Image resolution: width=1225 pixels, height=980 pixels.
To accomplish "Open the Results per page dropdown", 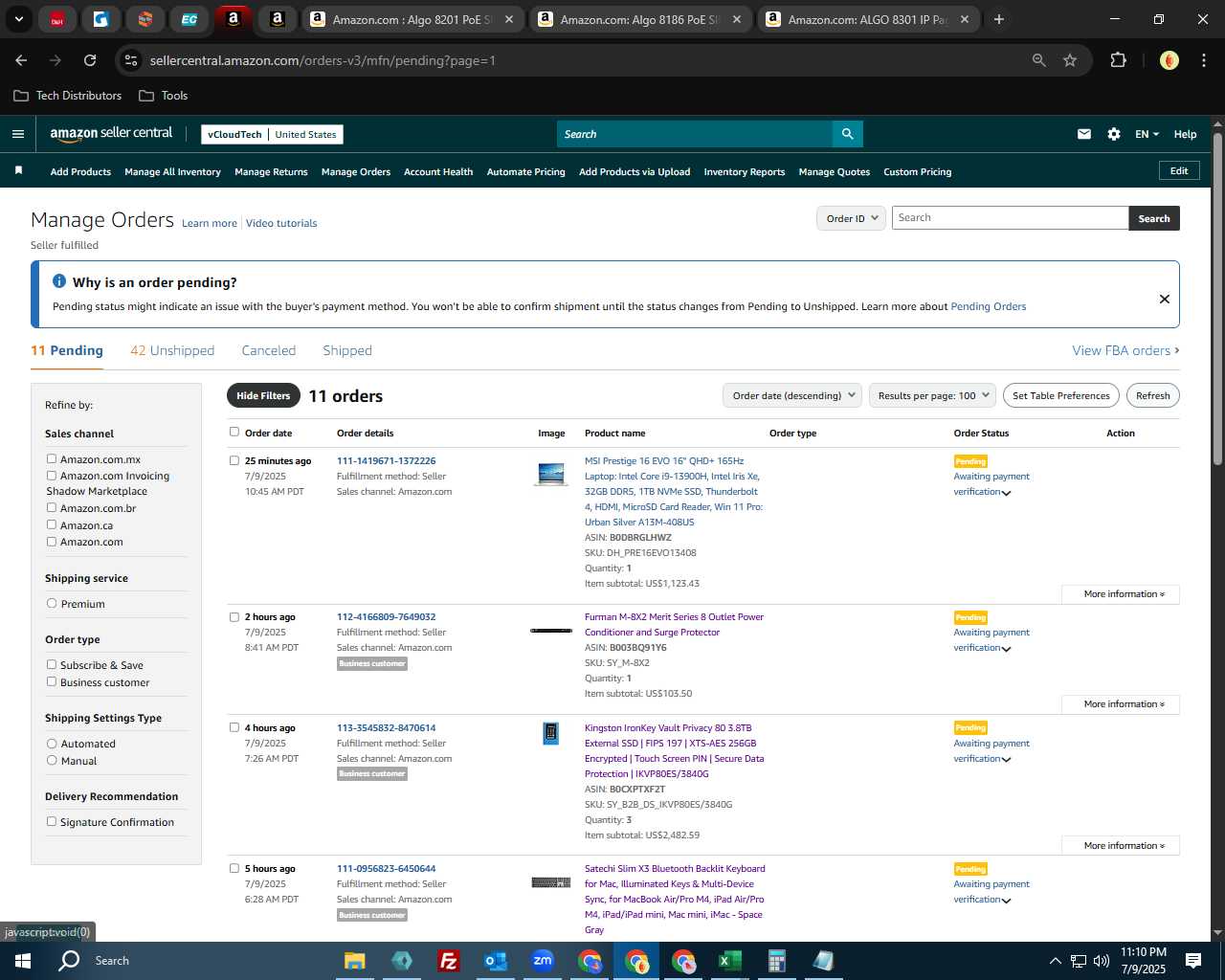I will [933, 395].
